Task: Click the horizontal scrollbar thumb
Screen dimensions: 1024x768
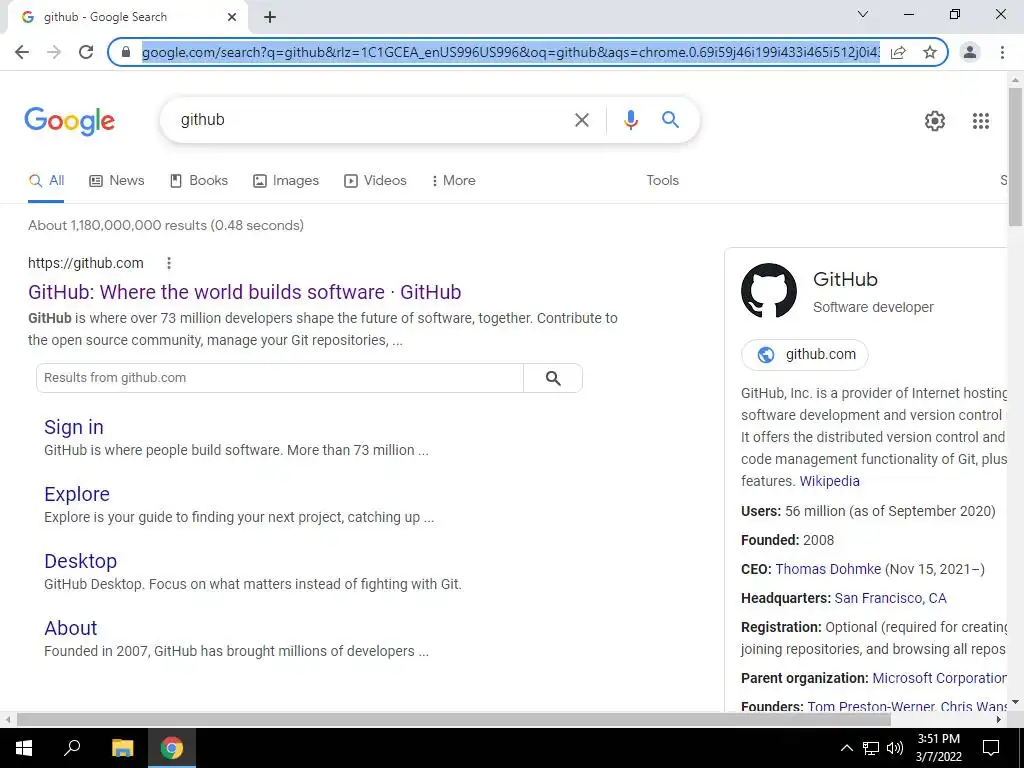Action: point(453,720)
